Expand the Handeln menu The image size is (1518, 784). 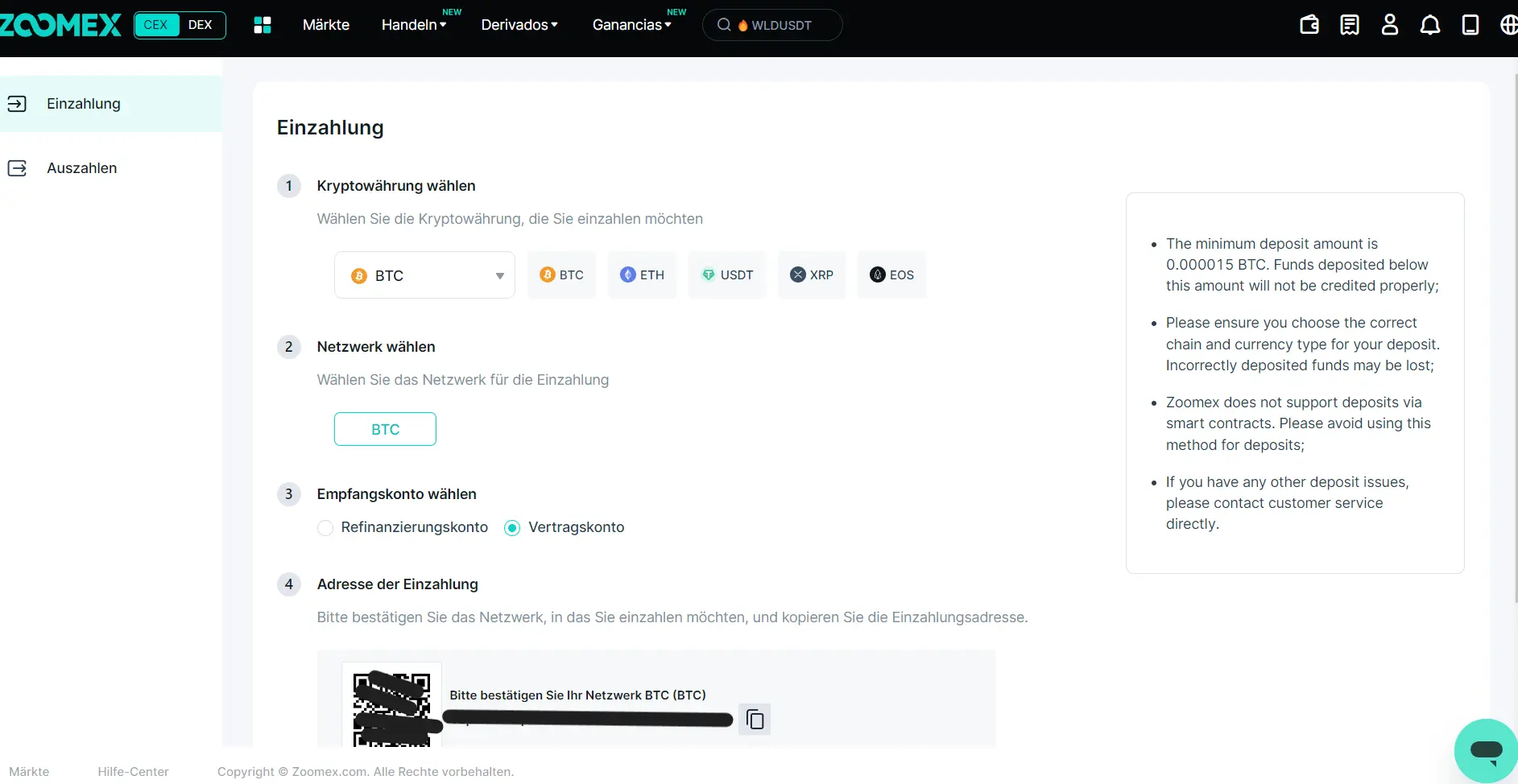coord(414,25)
